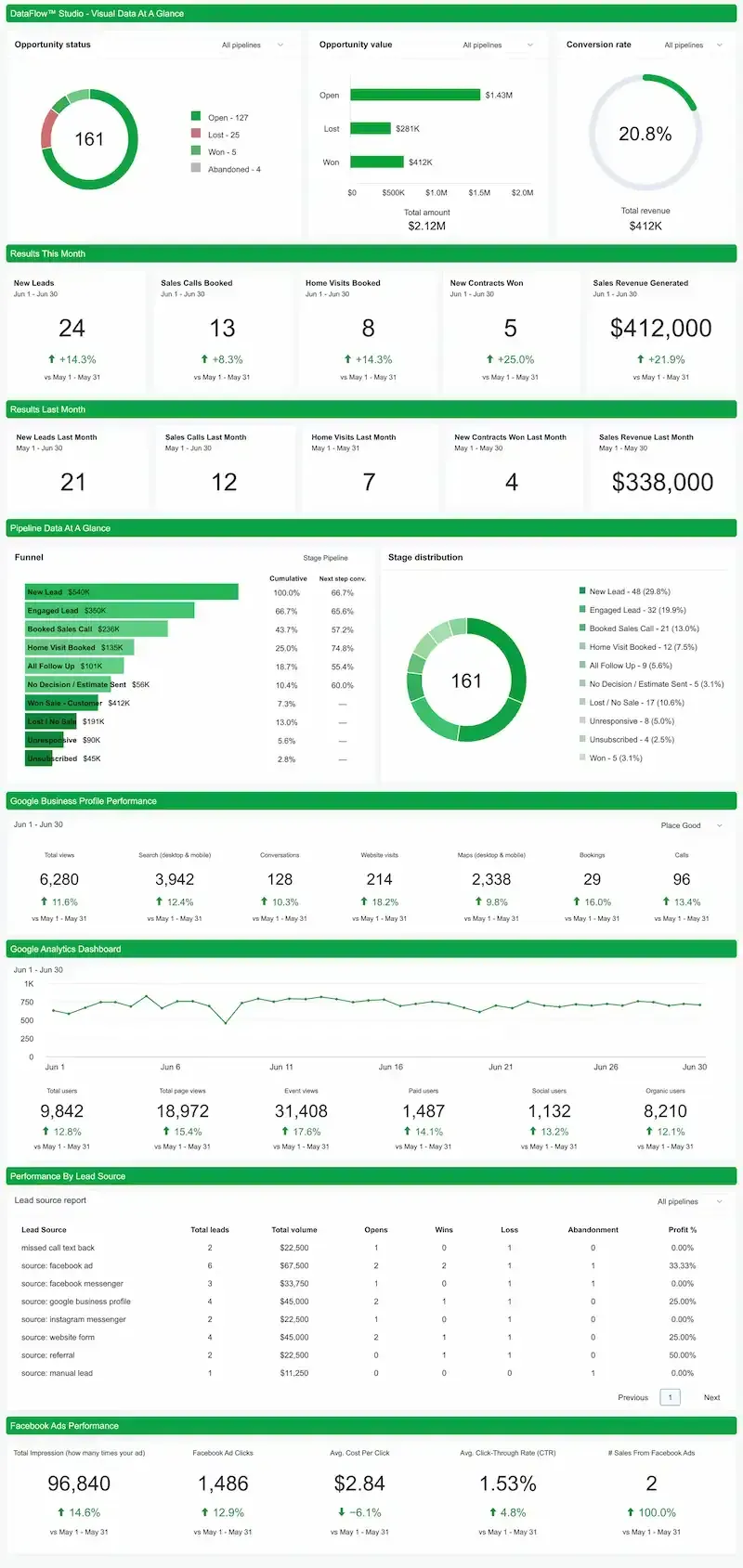Click the arrow icon next to Bookings 16.0%

click(x=577, y=901)
